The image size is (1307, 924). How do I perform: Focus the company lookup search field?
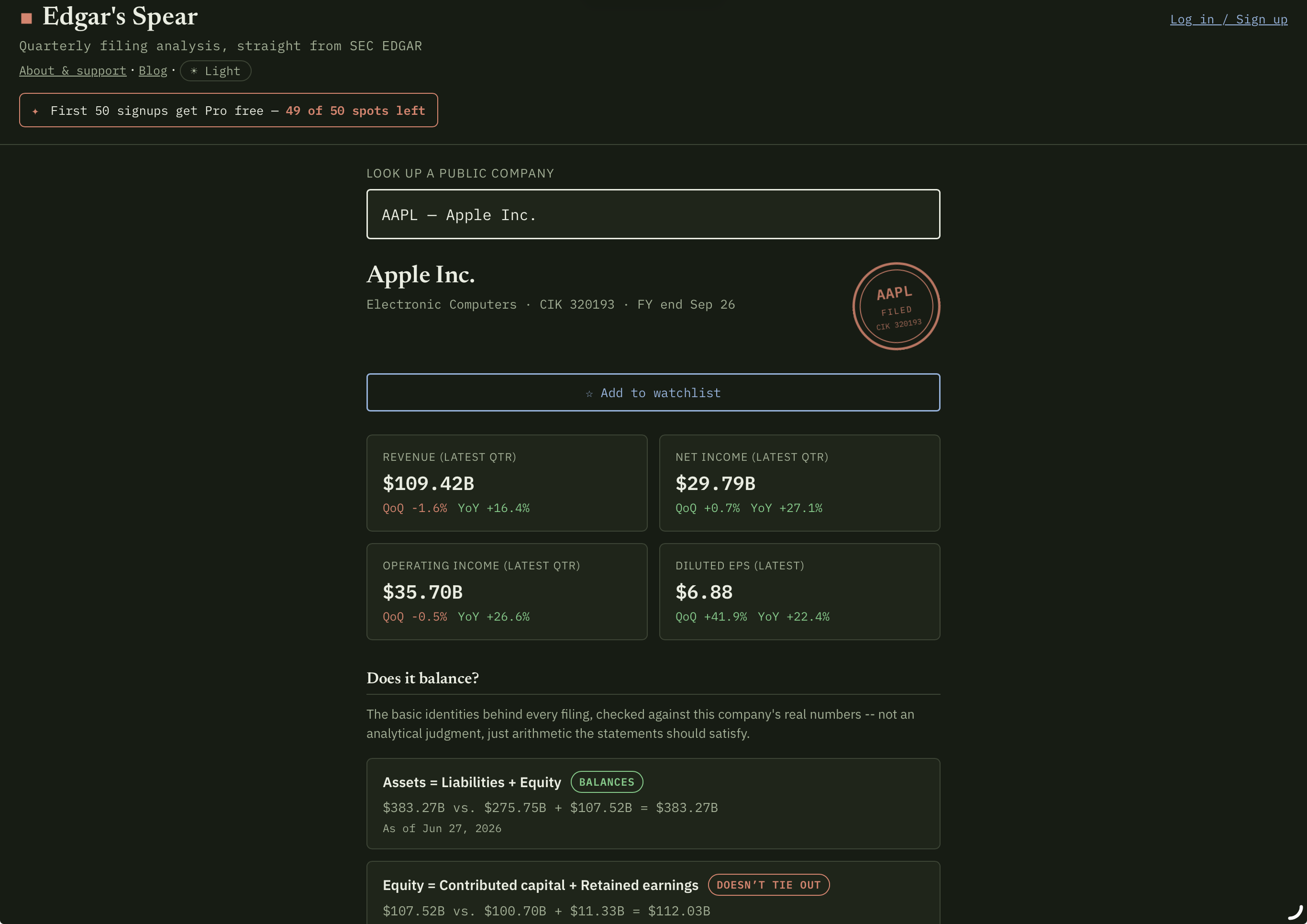click(x=653, y=214)
